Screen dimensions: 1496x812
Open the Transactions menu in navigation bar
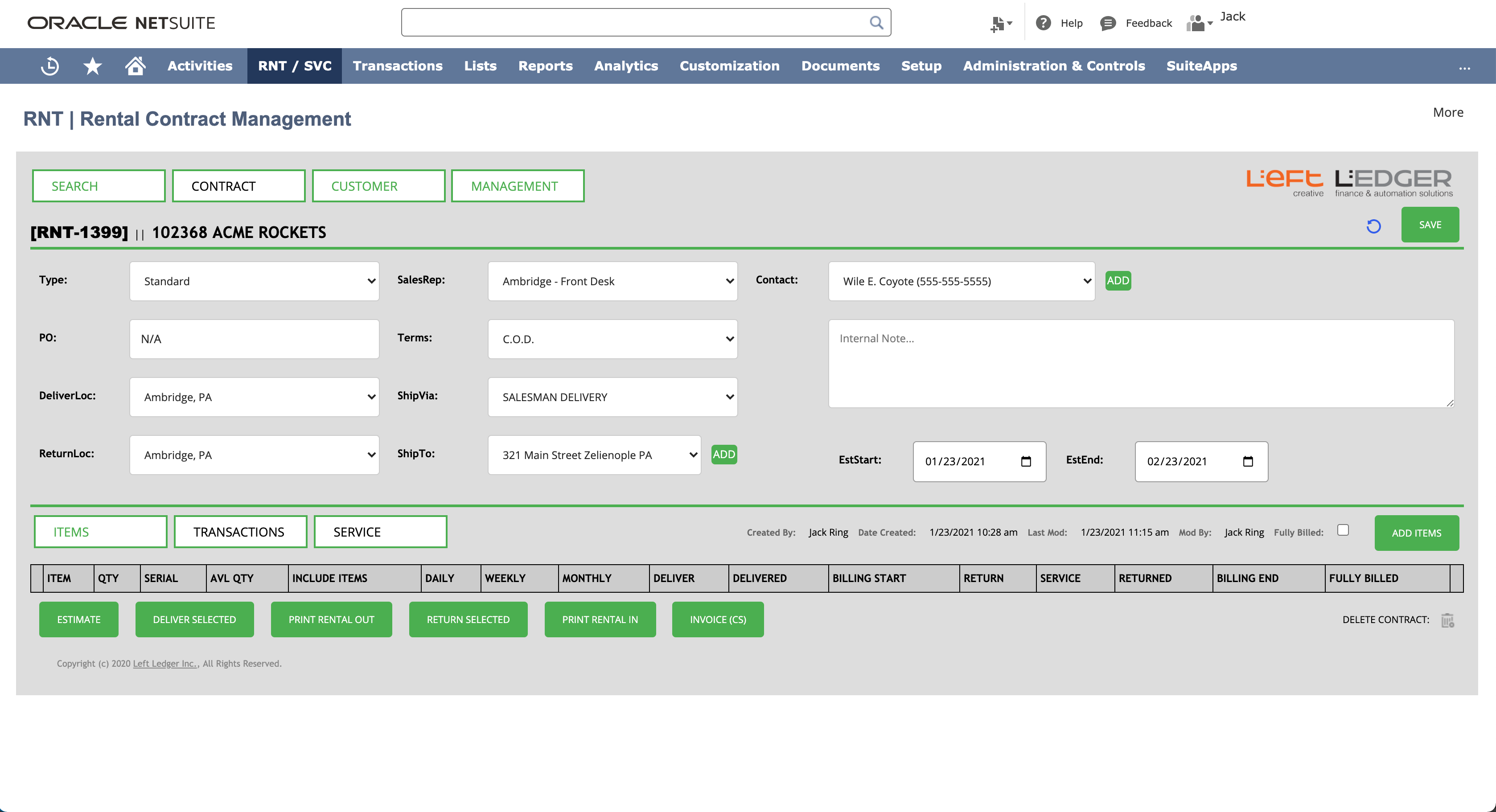(x=397, y=66)
